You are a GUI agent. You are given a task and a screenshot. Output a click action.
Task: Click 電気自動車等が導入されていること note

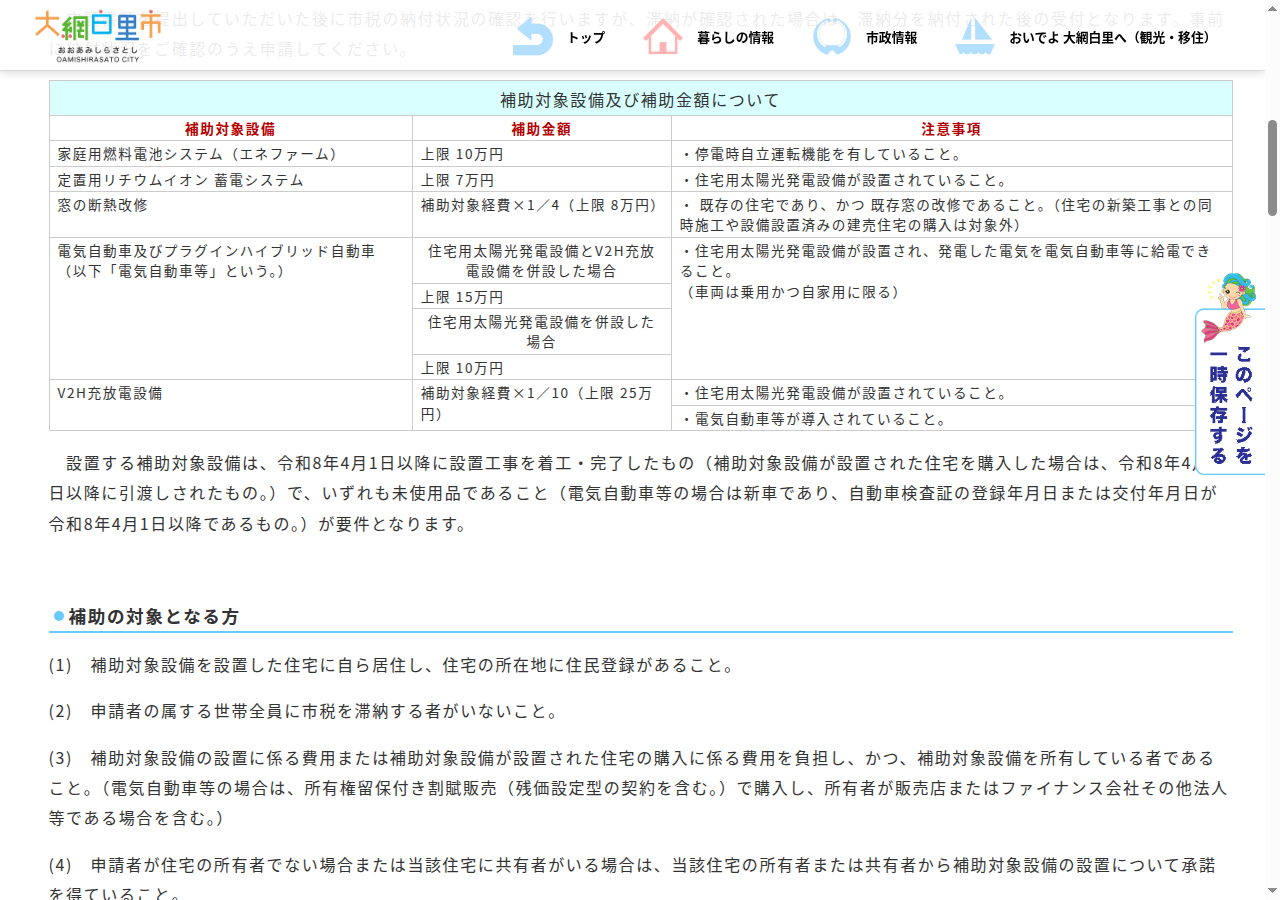coord(951,419)
